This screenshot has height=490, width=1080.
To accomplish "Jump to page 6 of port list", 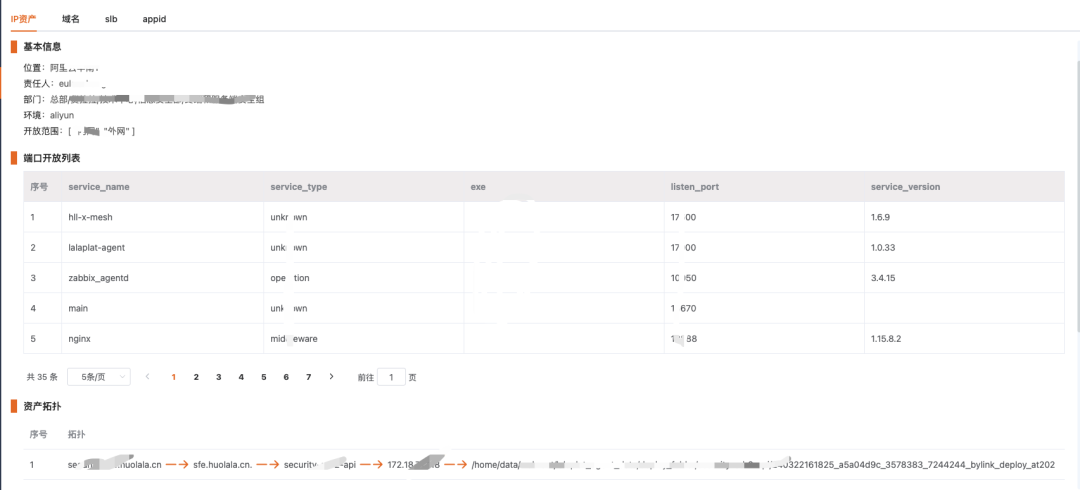I will click(286, 377).
